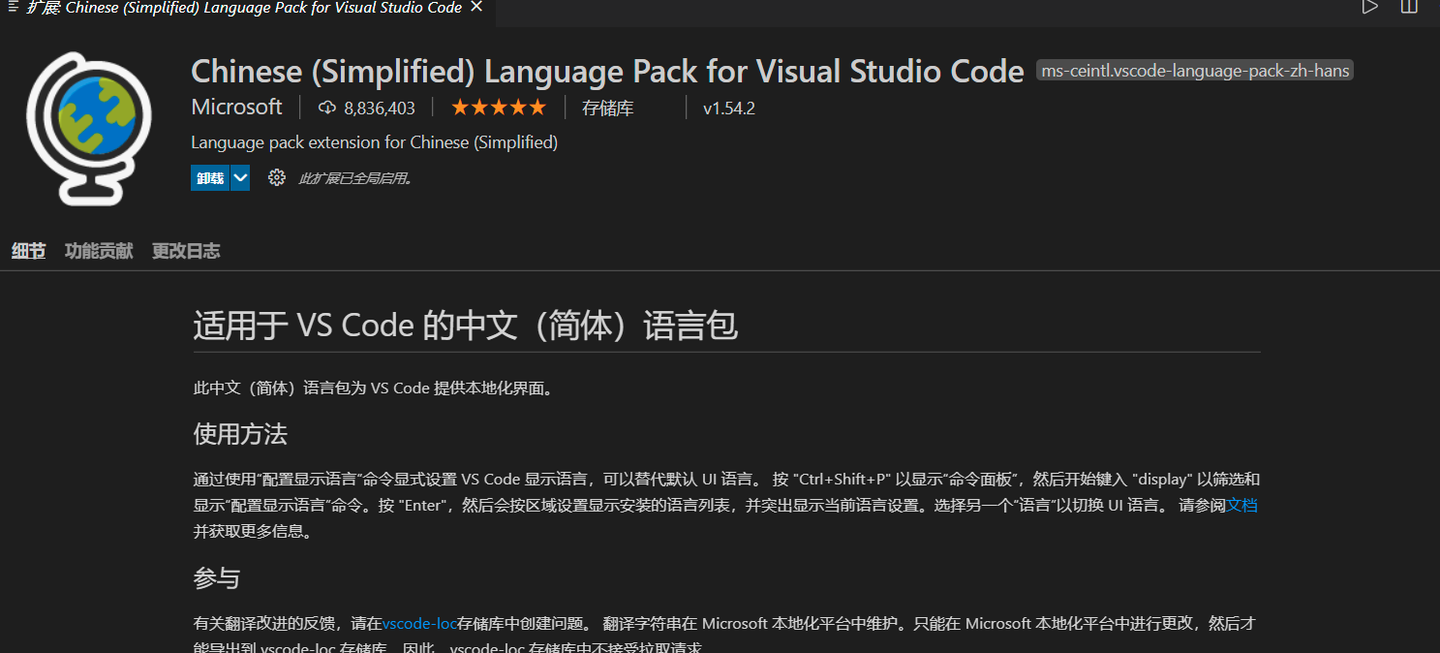
Task: Close the extension editor tab
Action: coord(475,7)
